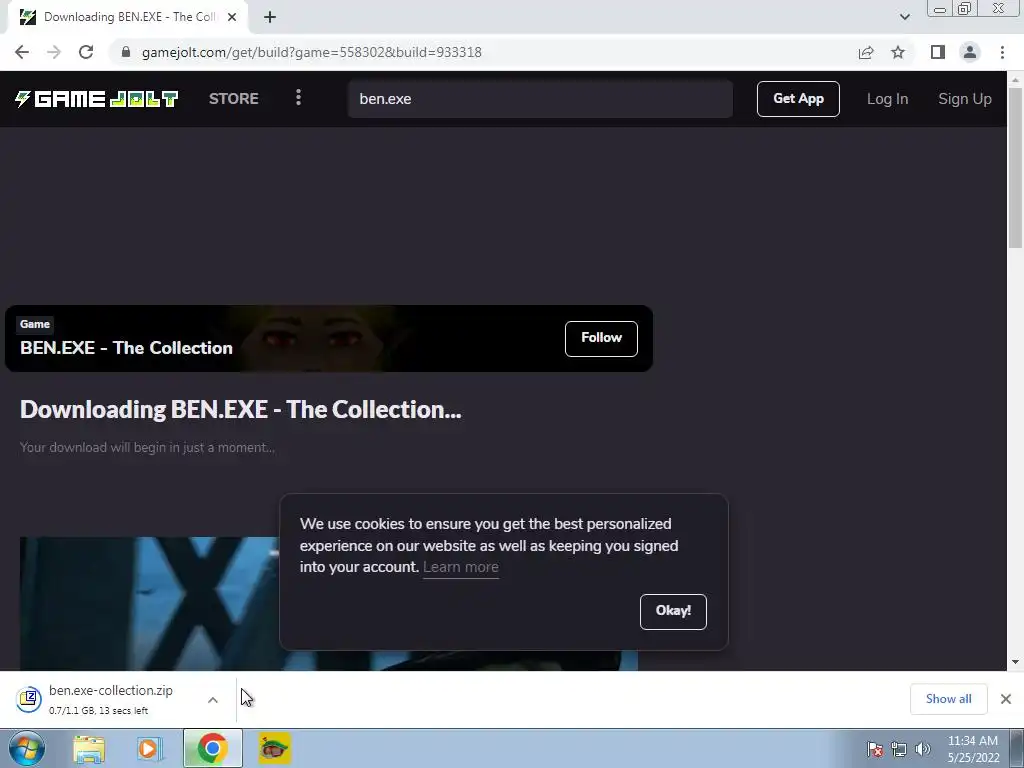Viewport: 1024px width, 768px height.
Task: Open the Chrome profile menu
Action: tap(970, 52)
